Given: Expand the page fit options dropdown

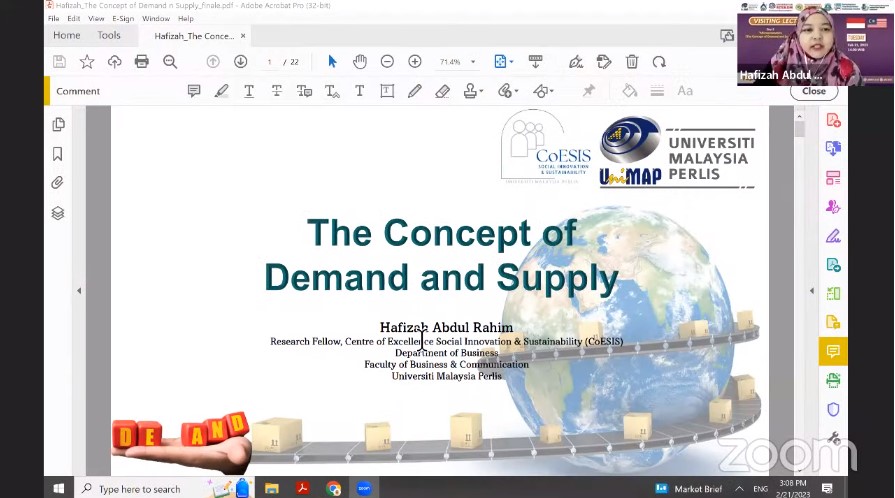Looking at the screenshot, I should pyautogui.click(x=511, y=62).
